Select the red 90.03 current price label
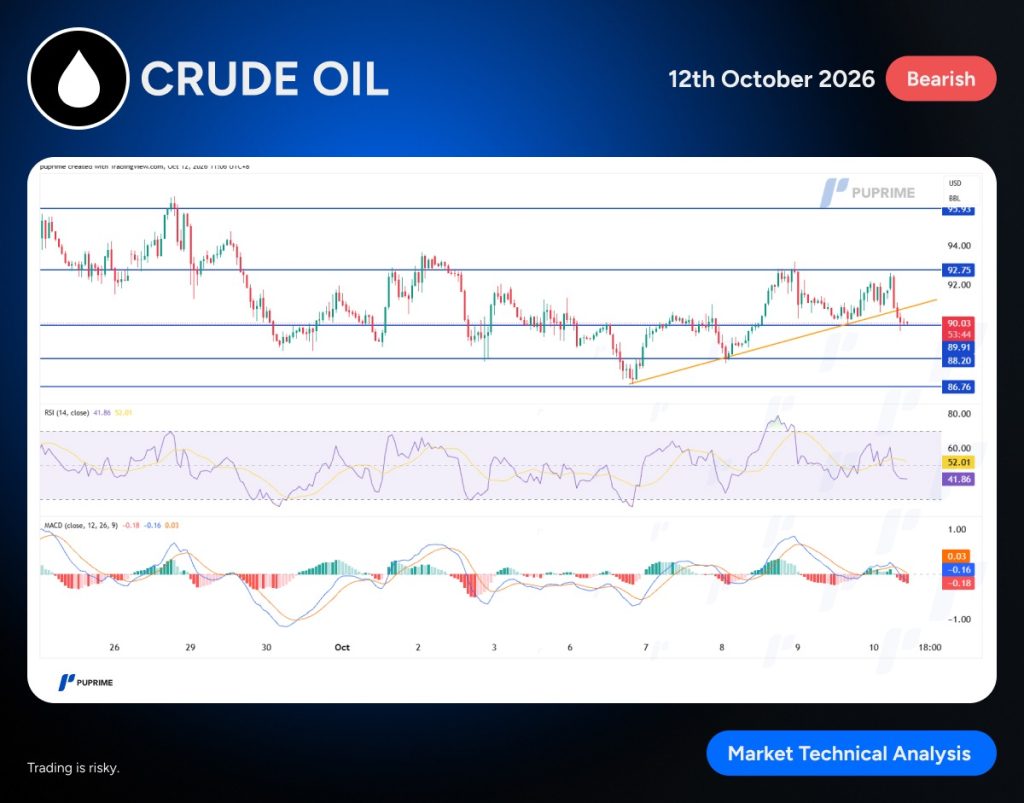Screen dimensions: 1024x803 pos(958,323)
